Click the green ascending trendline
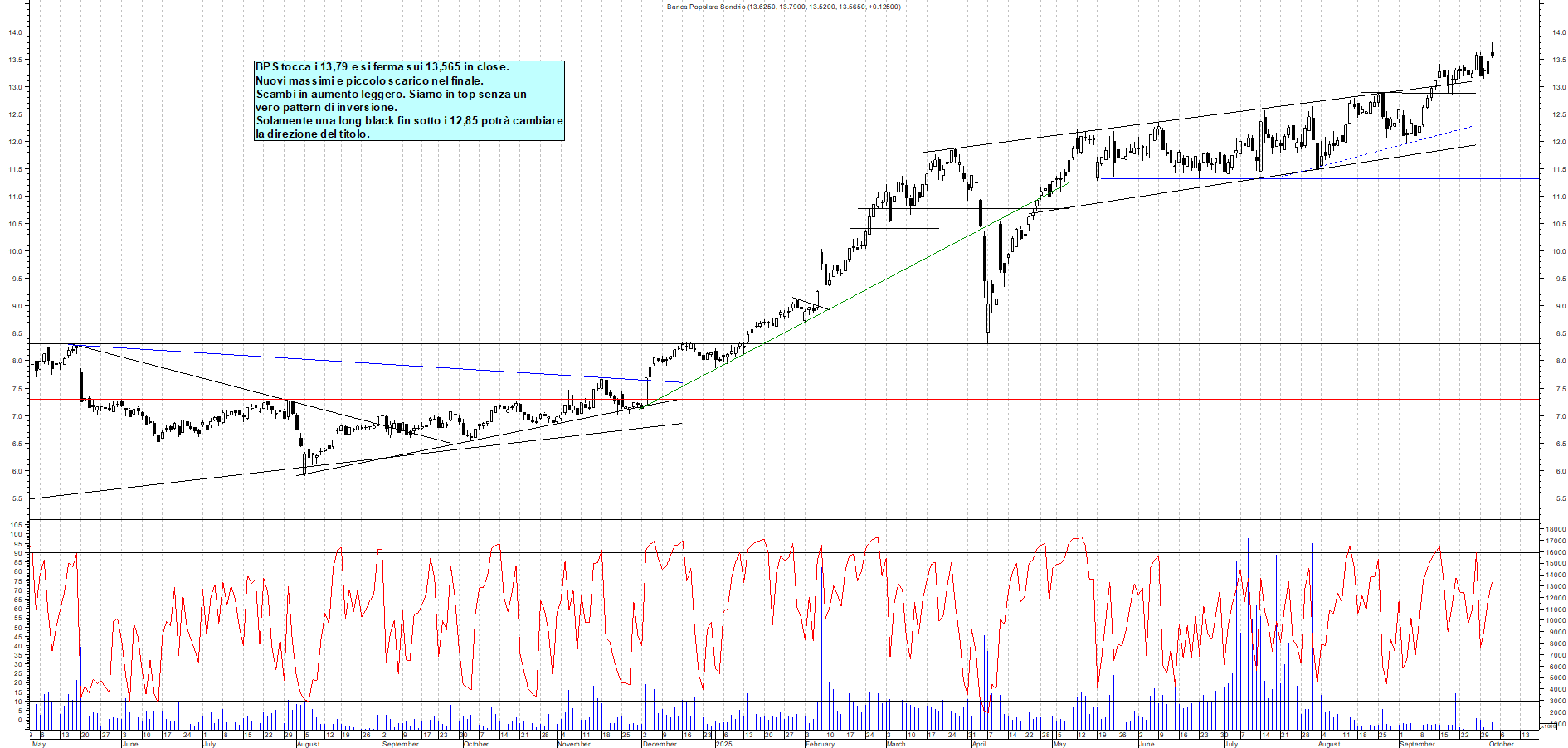The image size is (1568, 748). [830, 308]
